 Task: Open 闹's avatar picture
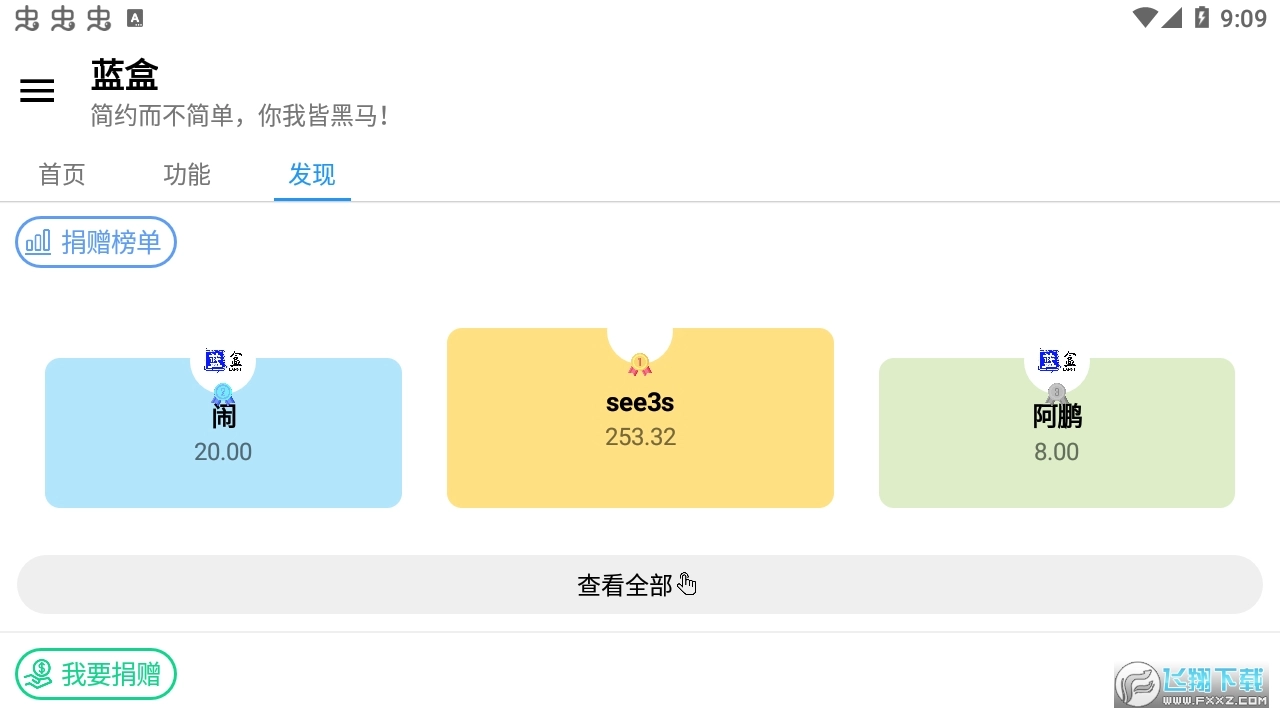(223, 361)
